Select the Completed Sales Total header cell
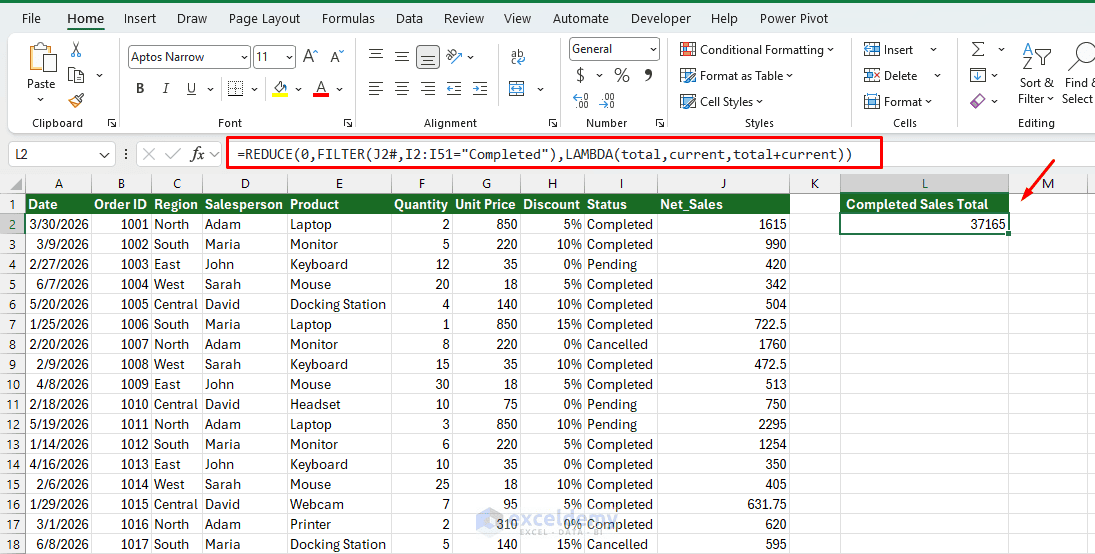Screen dimensions: 1095x554 (x=925, y=204)
